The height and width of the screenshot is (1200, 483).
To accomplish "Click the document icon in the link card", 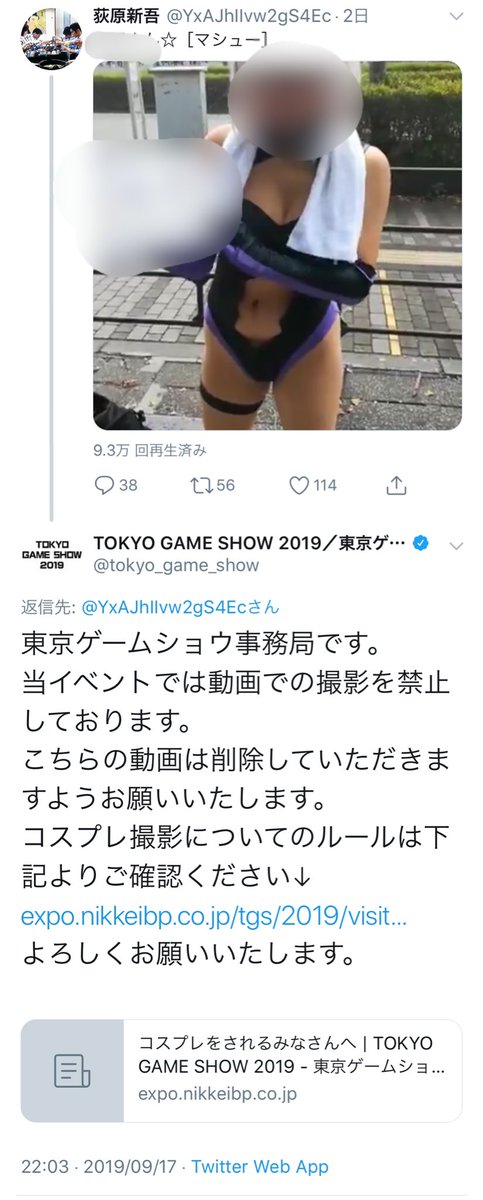I will pos(72,1071).
